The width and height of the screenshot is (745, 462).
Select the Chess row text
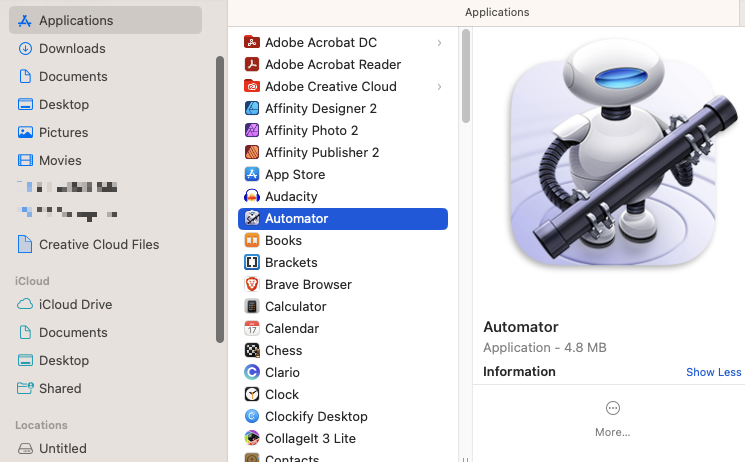tap(283, 350)
